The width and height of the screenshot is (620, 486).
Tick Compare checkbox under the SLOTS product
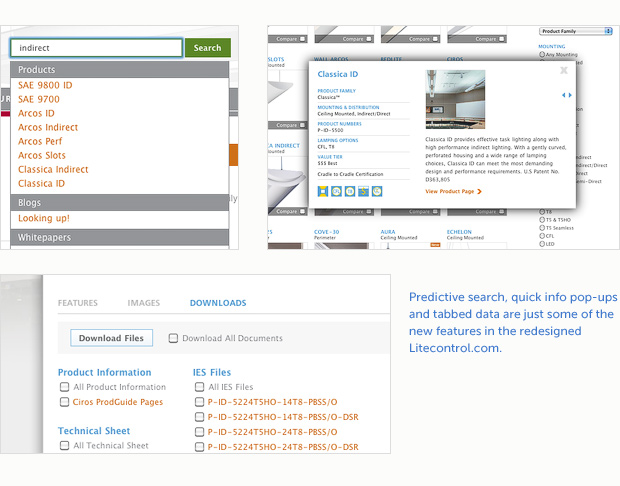pos(302,125)
